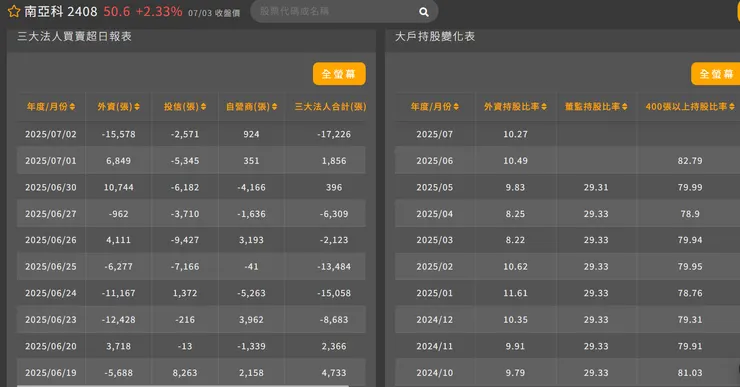Image resolution: width=740 pixels, height=387 pixels.
Task: Click the 2025/05 month row
Action: tap(567, 187)
